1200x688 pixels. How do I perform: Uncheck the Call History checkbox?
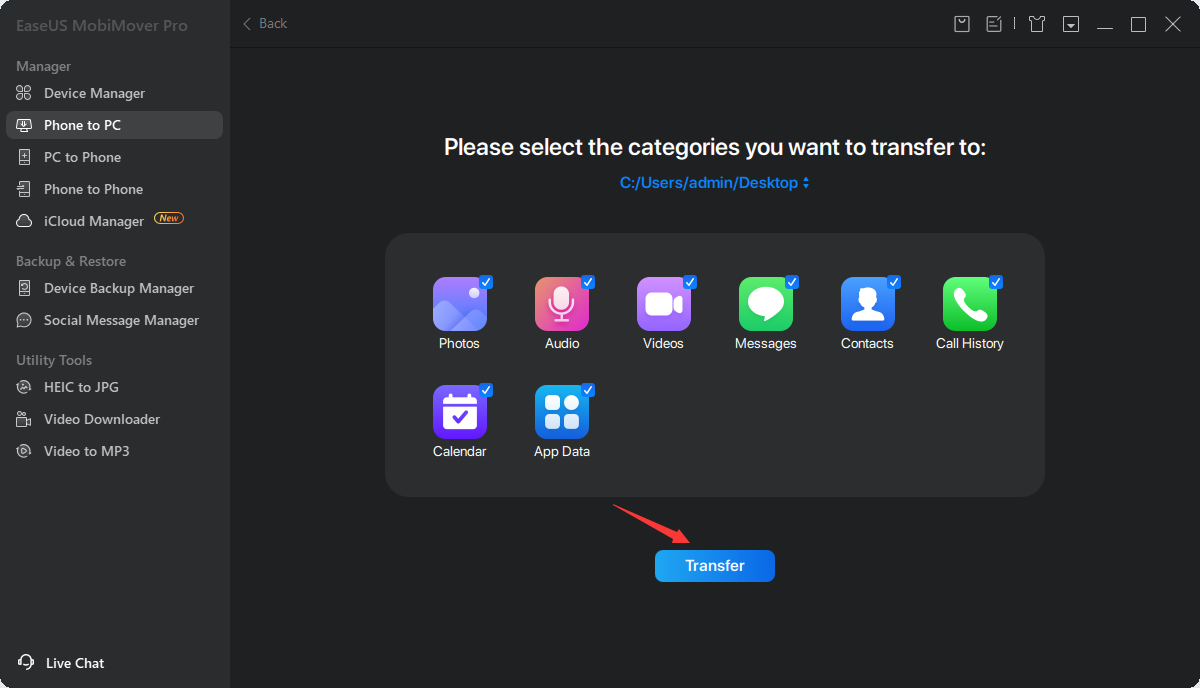[x=996, y=282]
